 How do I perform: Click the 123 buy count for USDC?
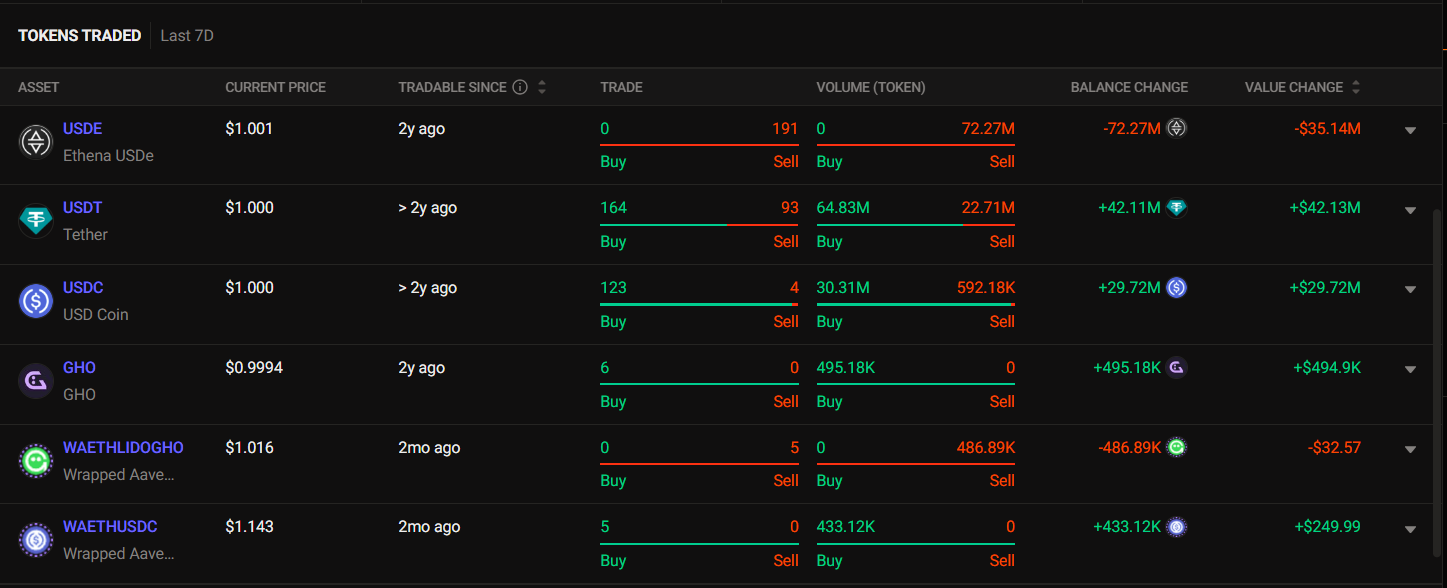click(x=613, y=288)
